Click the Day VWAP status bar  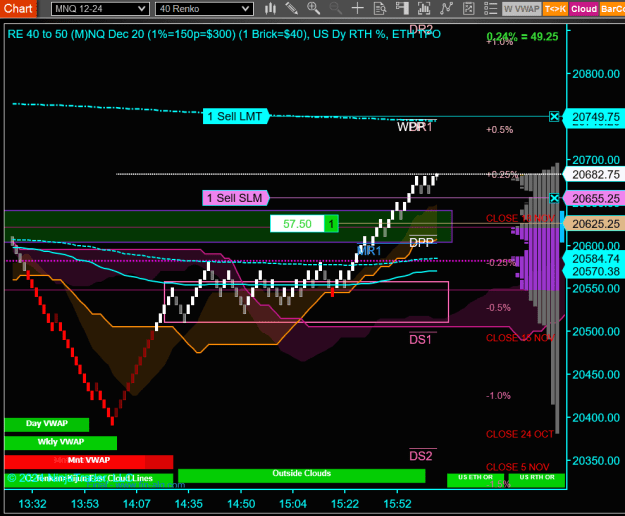point(47,424)
